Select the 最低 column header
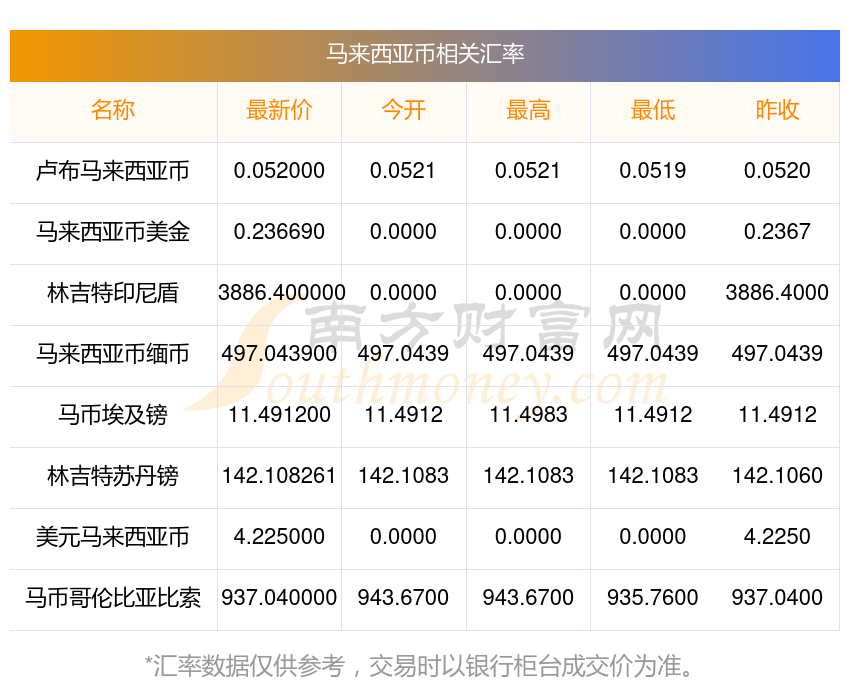This screenshot has height=698, width=850. pos(653,110)
